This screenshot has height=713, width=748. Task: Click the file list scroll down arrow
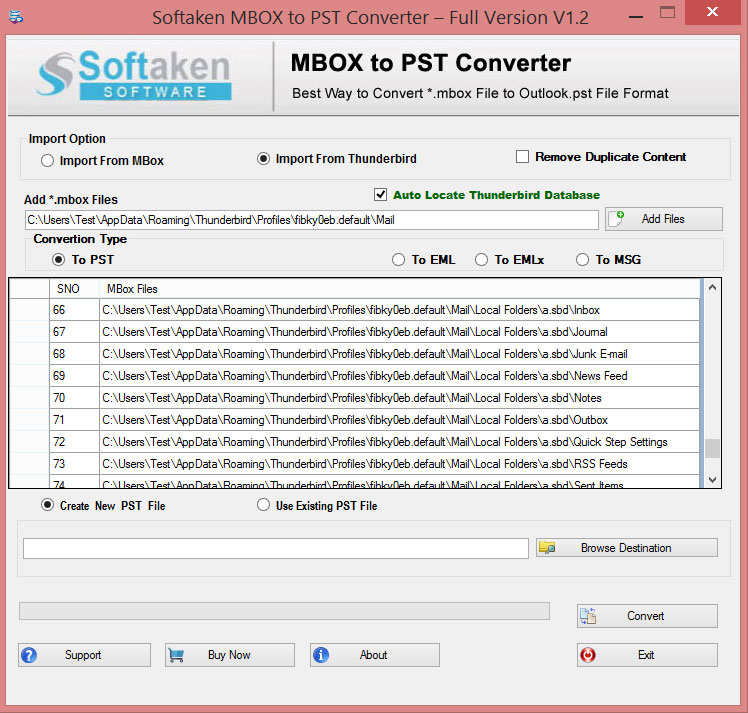coord(712,480)
